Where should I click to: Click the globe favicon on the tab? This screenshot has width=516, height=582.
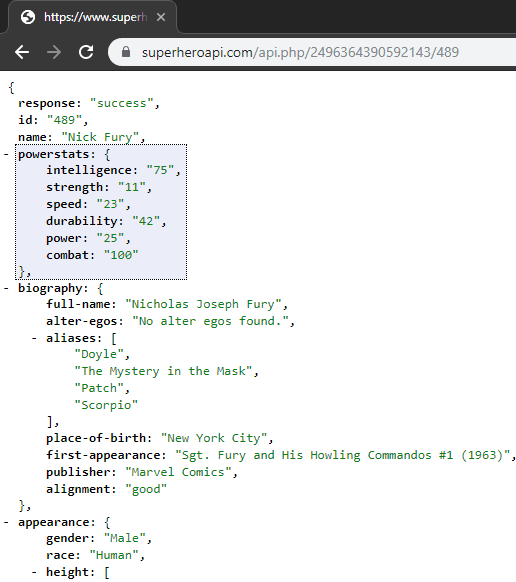[x=28, y=17]
